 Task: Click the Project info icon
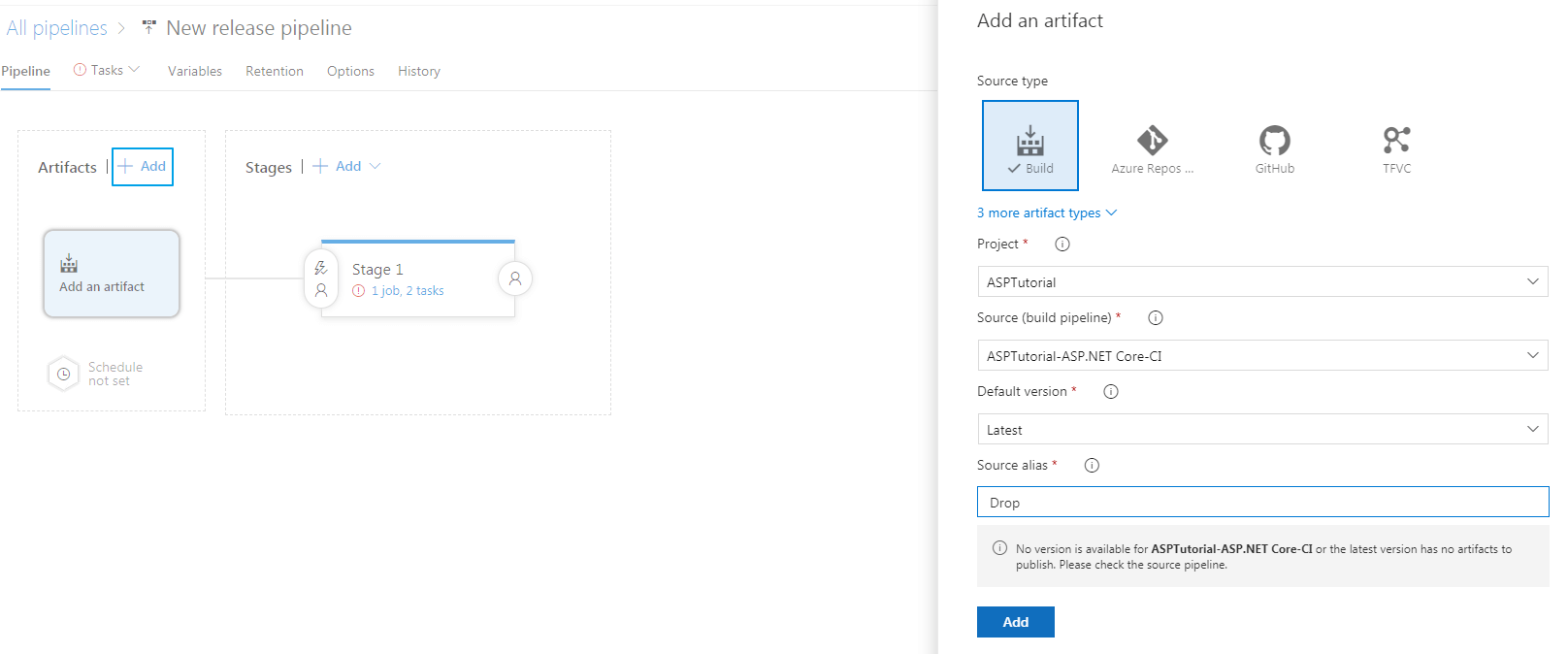1062,245
